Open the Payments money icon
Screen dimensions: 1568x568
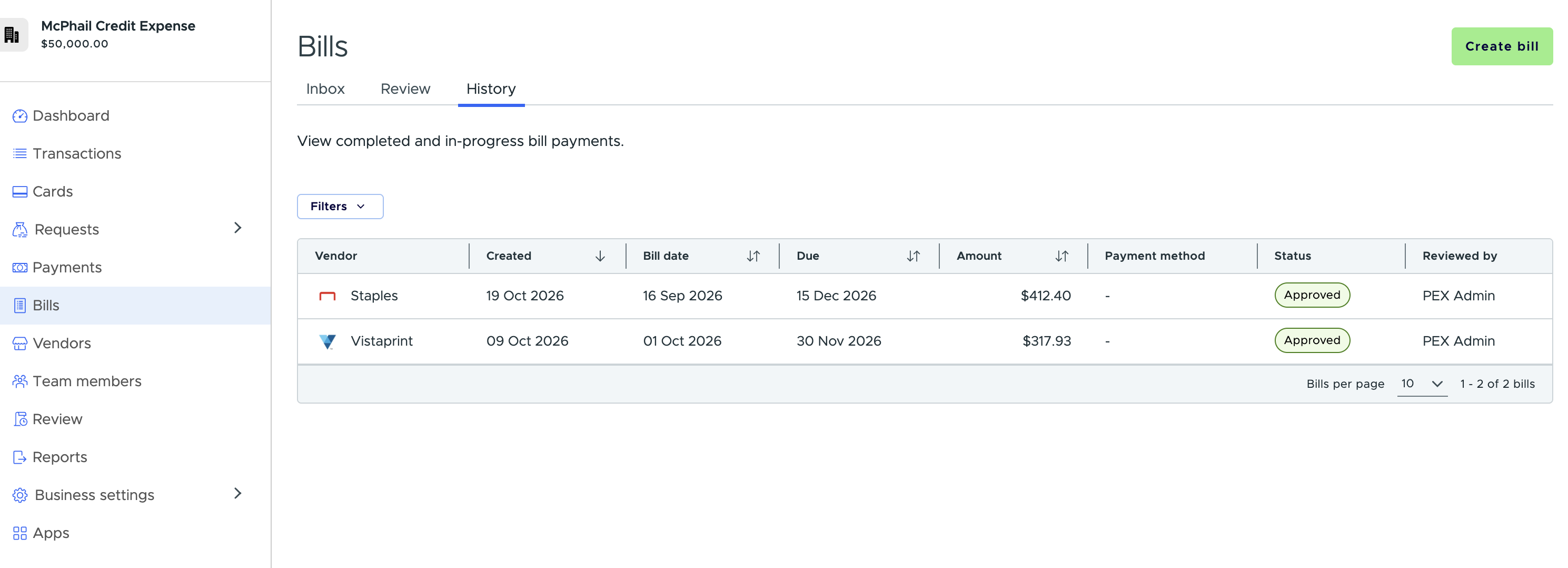point(19,268)
